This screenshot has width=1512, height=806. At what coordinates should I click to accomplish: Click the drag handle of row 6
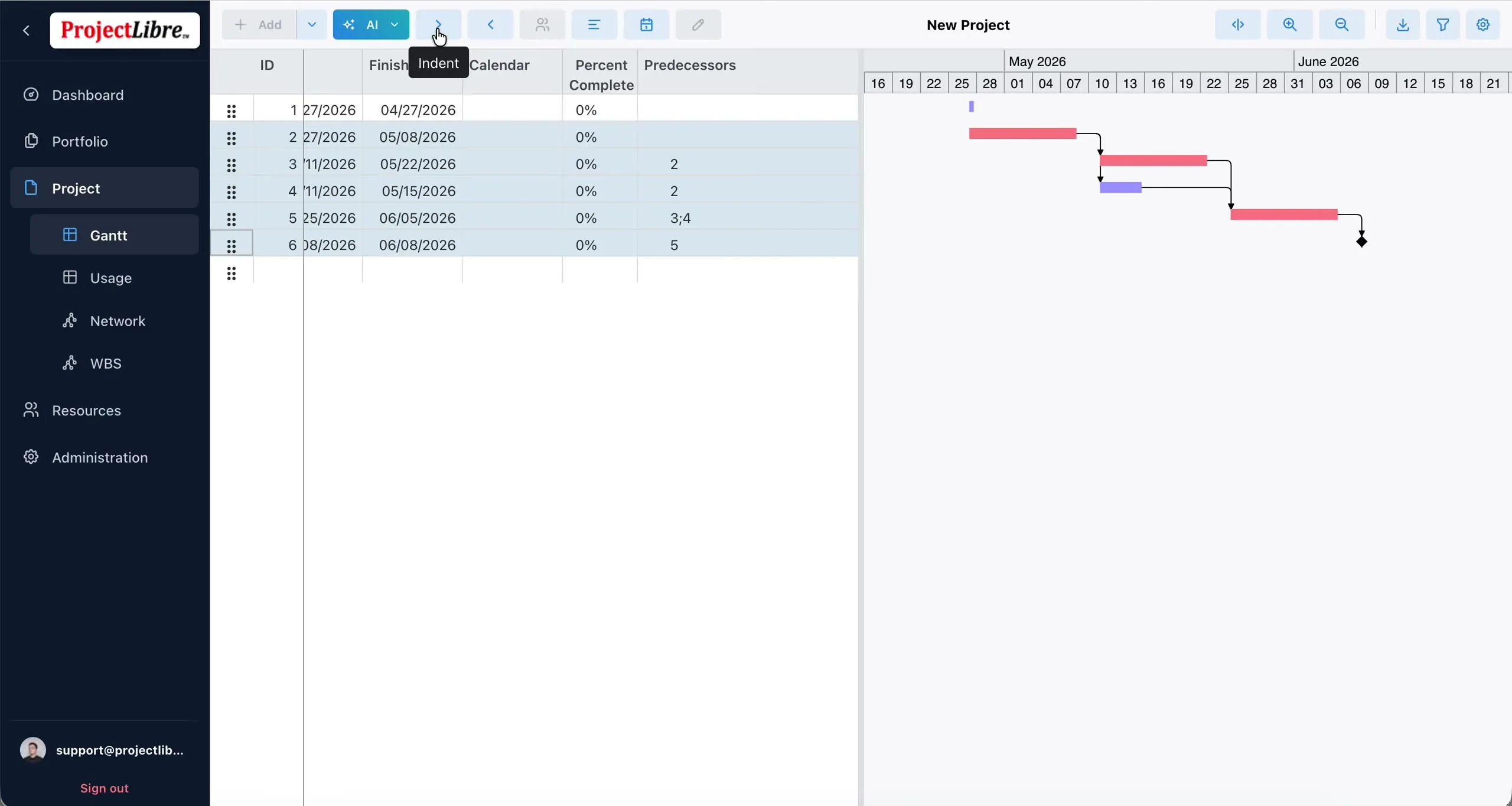click(232, 246)
